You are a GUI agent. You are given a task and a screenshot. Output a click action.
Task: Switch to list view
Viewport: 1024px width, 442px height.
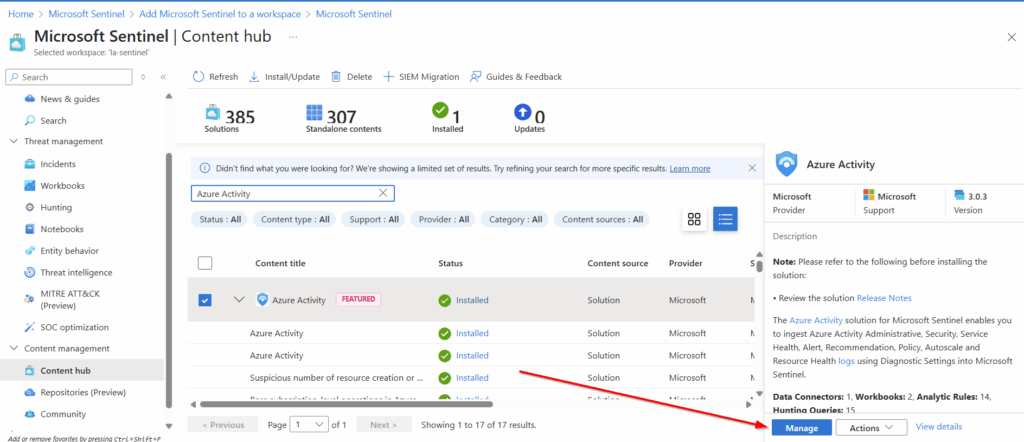(x=726, y=219)
